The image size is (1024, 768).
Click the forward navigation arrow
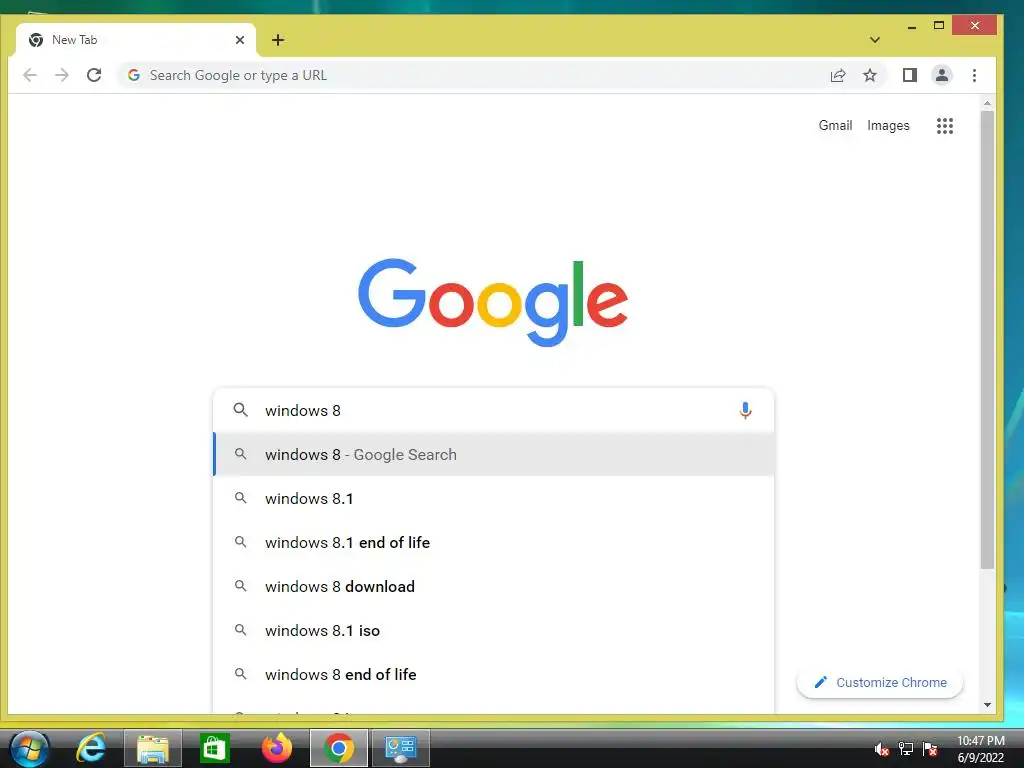62,75
